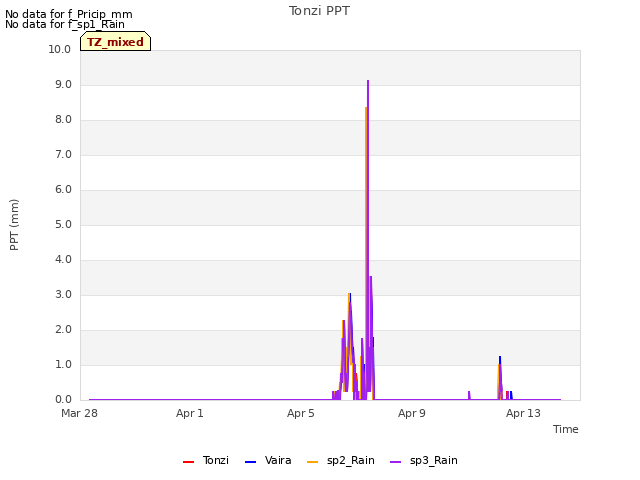The image size is (640, 480).
Task: Click the orange sp2_Rain peak near 8.4
Action: pos(366,108)
